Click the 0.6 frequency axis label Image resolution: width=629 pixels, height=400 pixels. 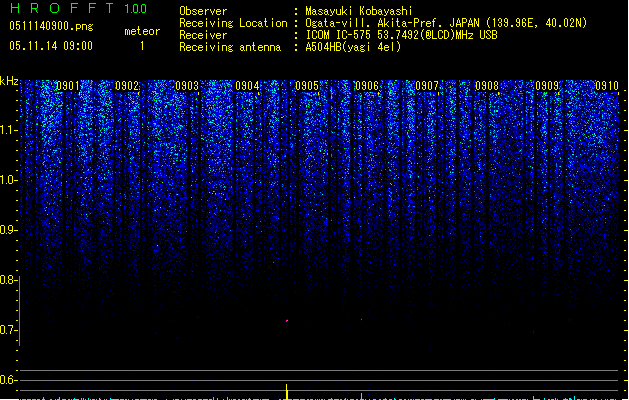(x=8, y=380)
